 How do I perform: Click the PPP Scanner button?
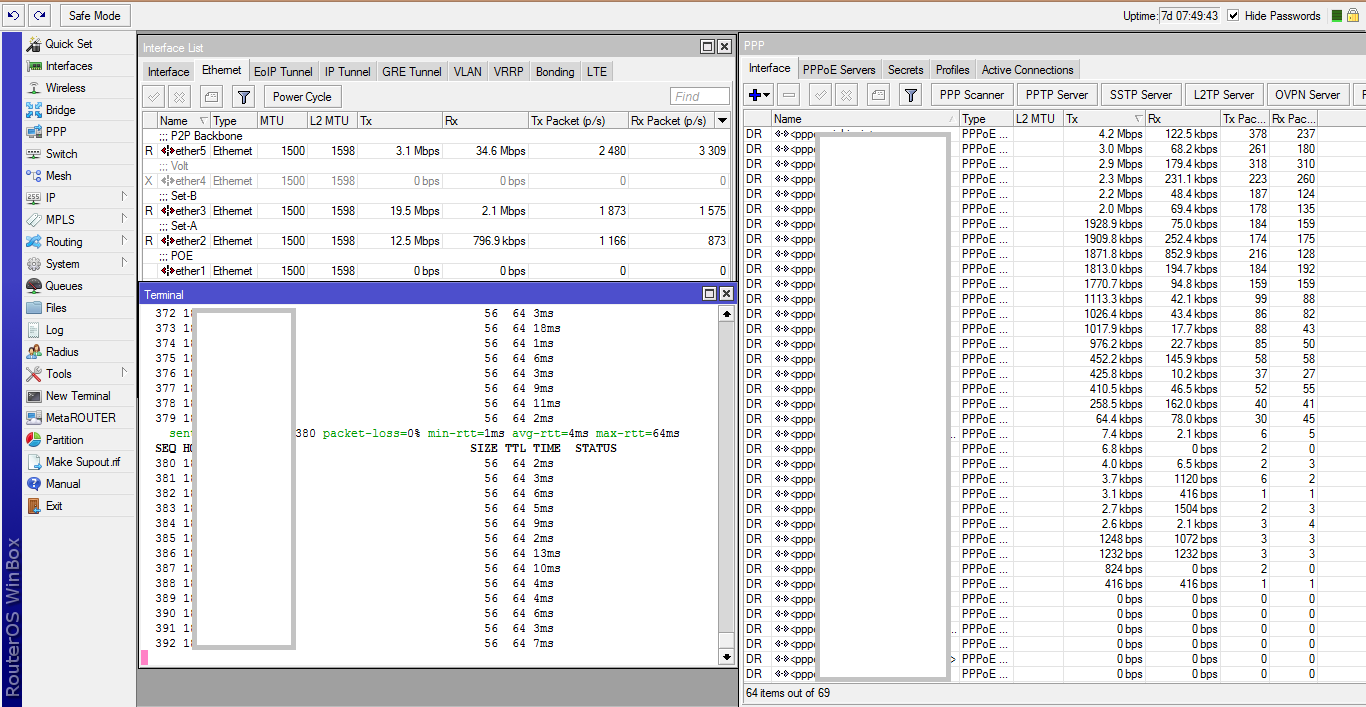click(x=970, y=95)
